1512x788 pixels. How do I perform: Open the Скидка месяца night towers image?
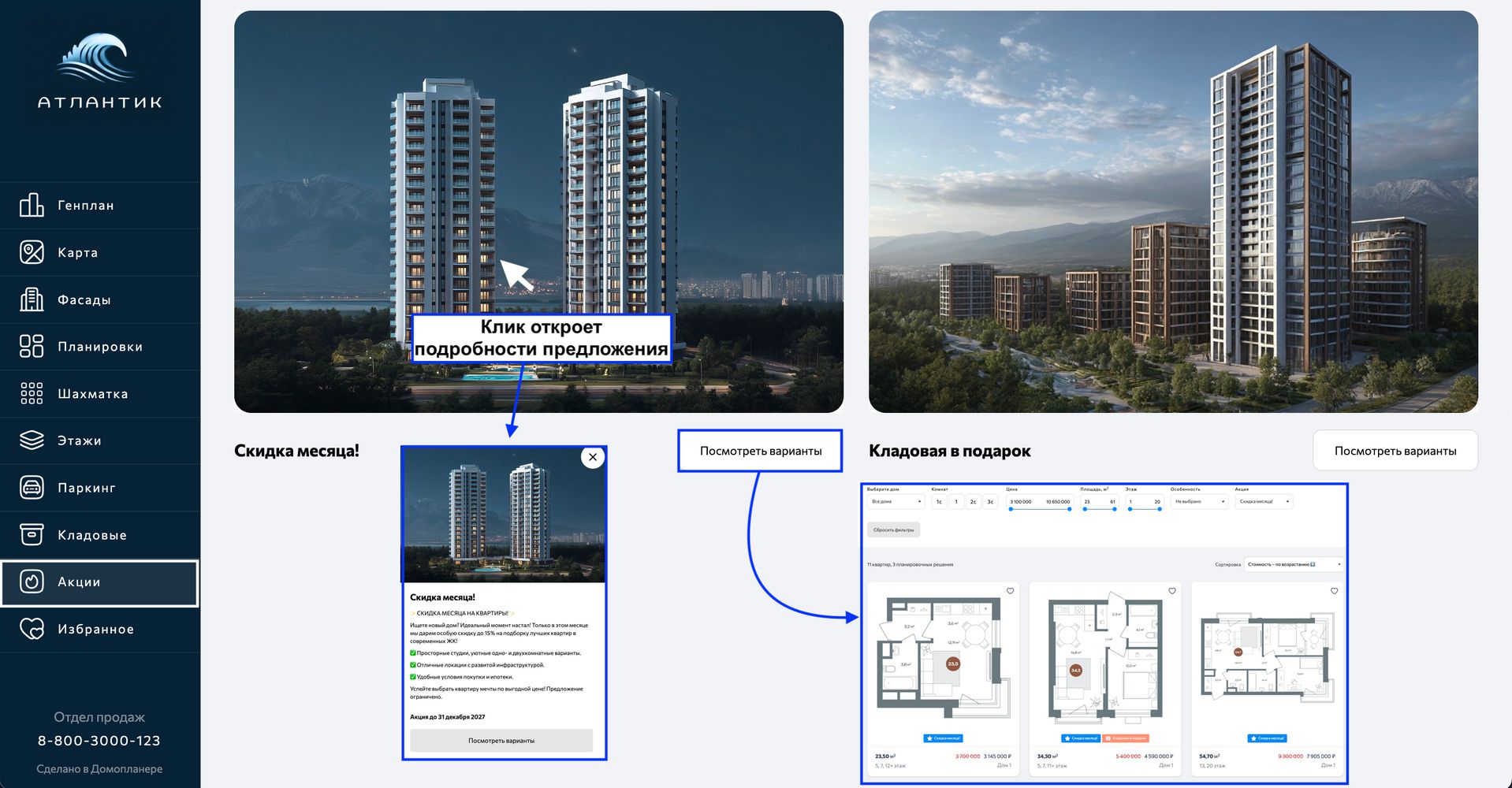point(538,211)
